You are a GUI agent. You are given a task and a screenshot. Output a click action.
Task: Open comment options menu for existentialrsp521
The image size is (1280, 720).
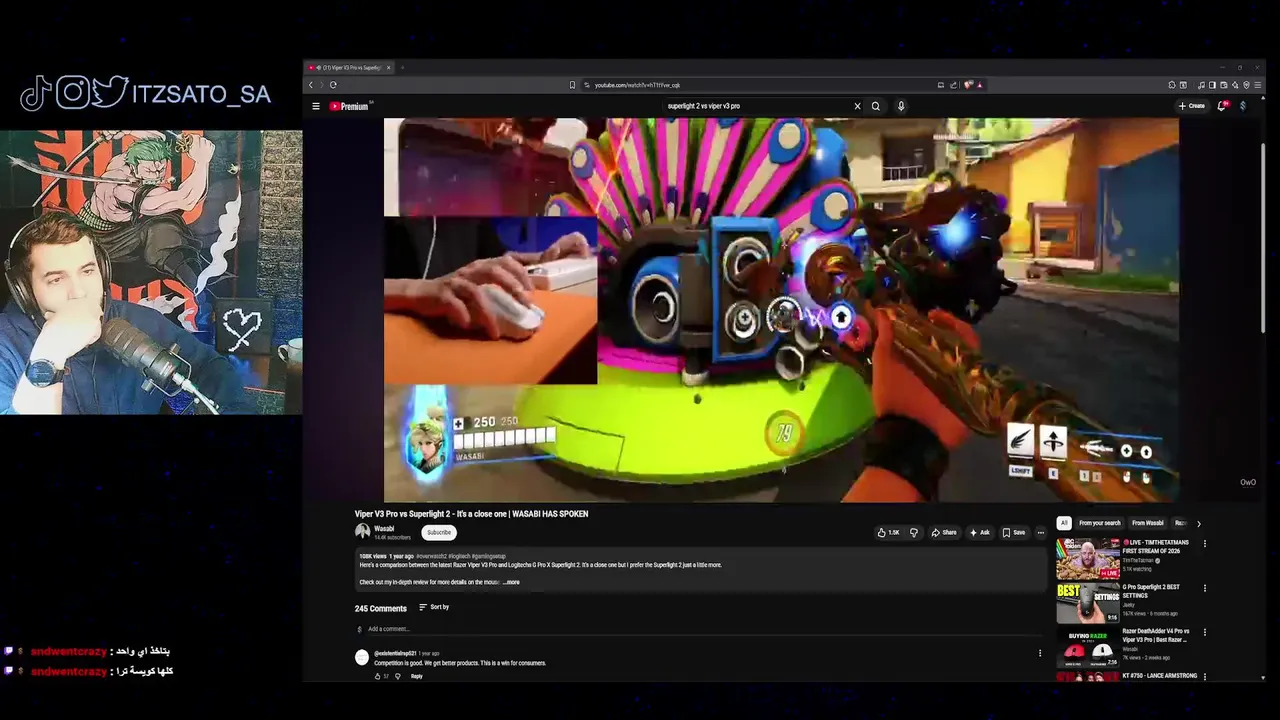coord(1040,654)
